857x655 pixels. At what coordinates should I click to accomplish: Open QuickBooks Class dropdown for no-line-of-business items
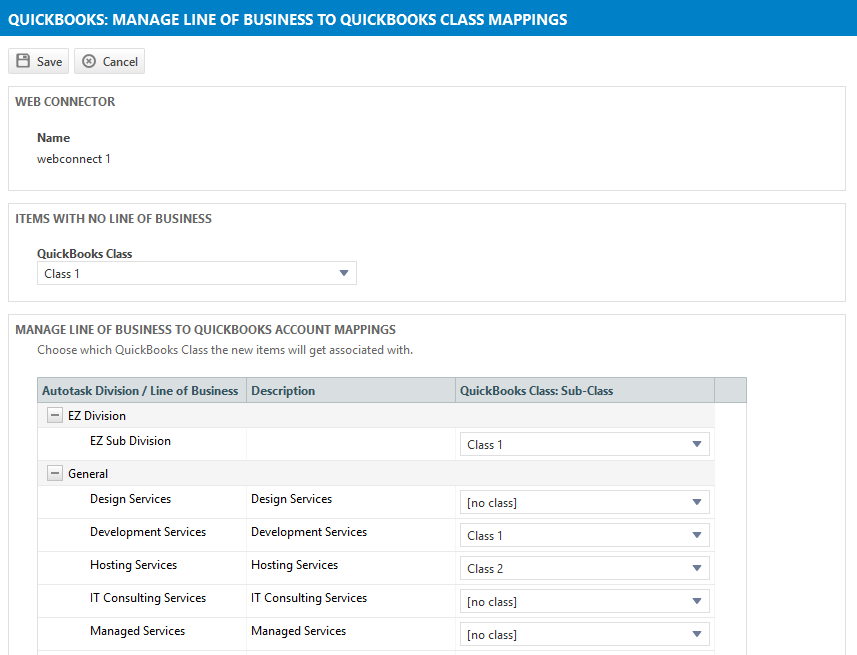tap(196, 274)
